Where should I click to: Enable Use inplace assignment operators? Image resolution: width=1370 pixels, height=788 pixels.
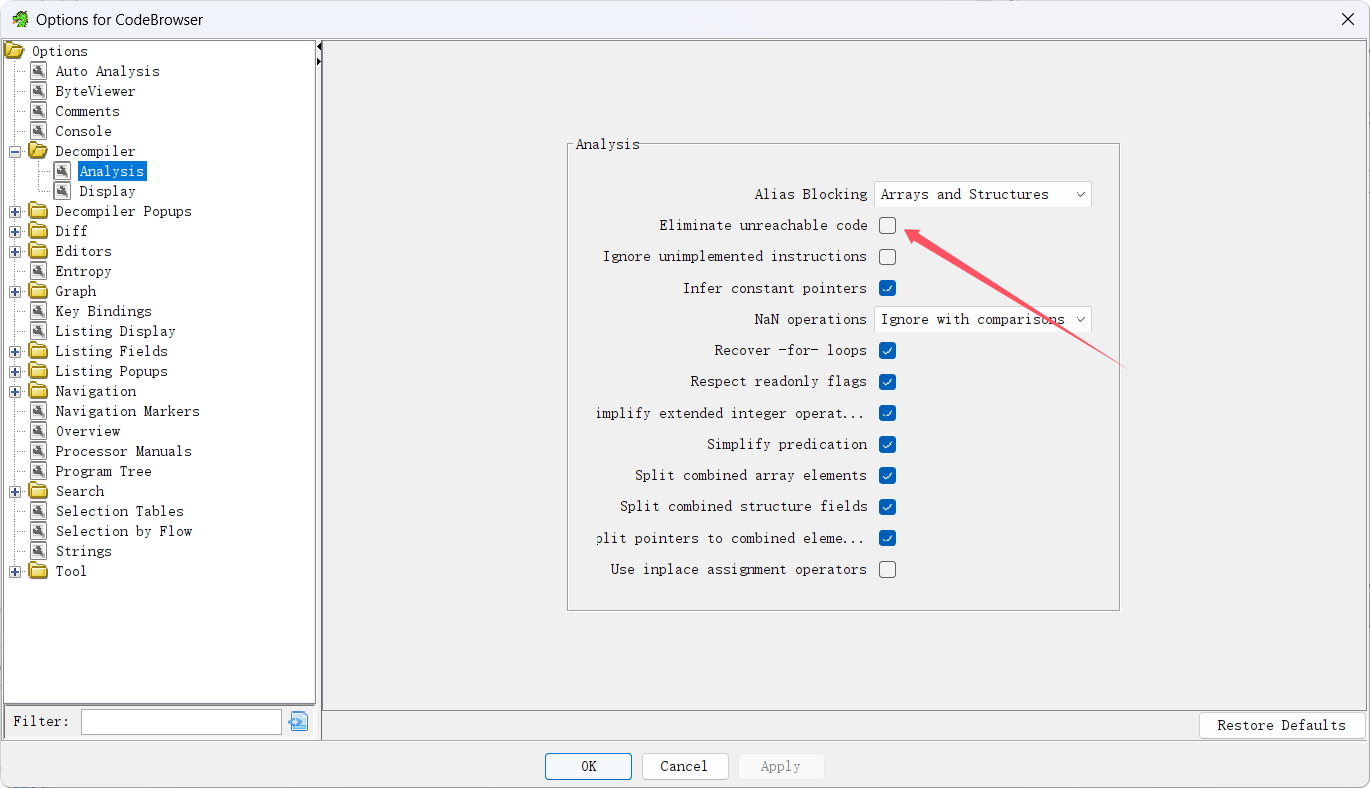(887, 570)
